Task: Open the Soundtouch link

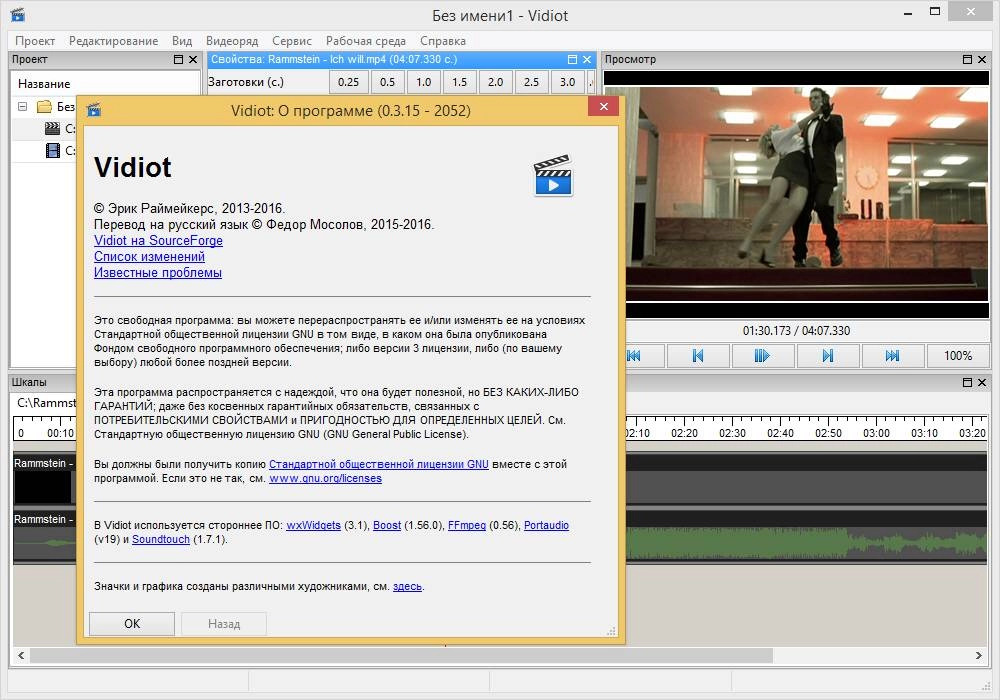Action: [161, 539]
